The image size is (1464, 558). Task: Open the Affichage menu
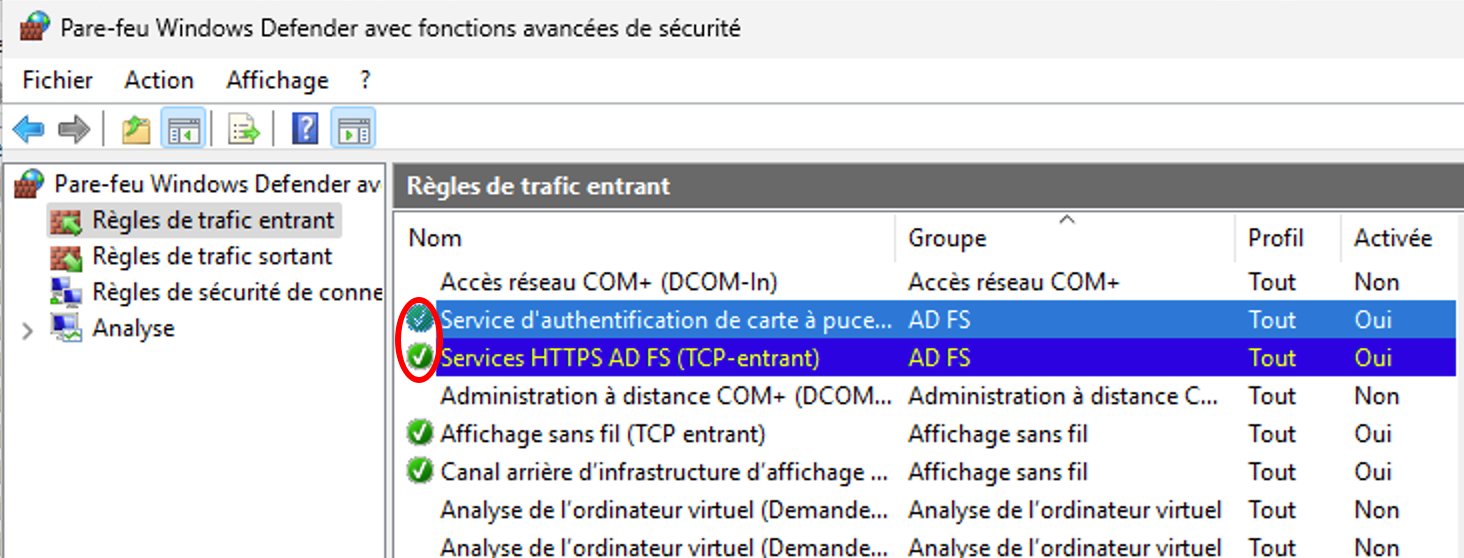(x=277, y=80)
